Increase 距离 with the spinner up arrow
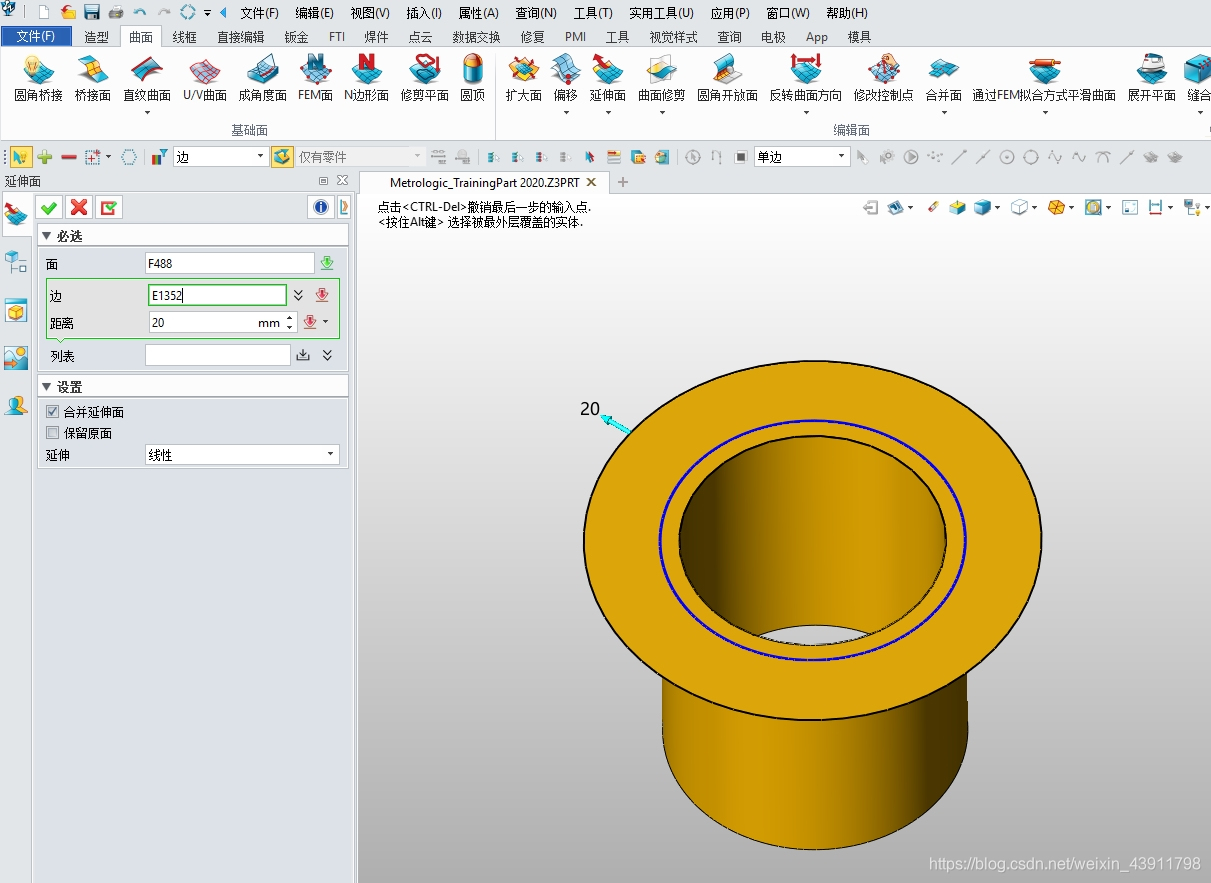Image resolution: width=1211 pixels, height=883 pixels. pos(290,318)
